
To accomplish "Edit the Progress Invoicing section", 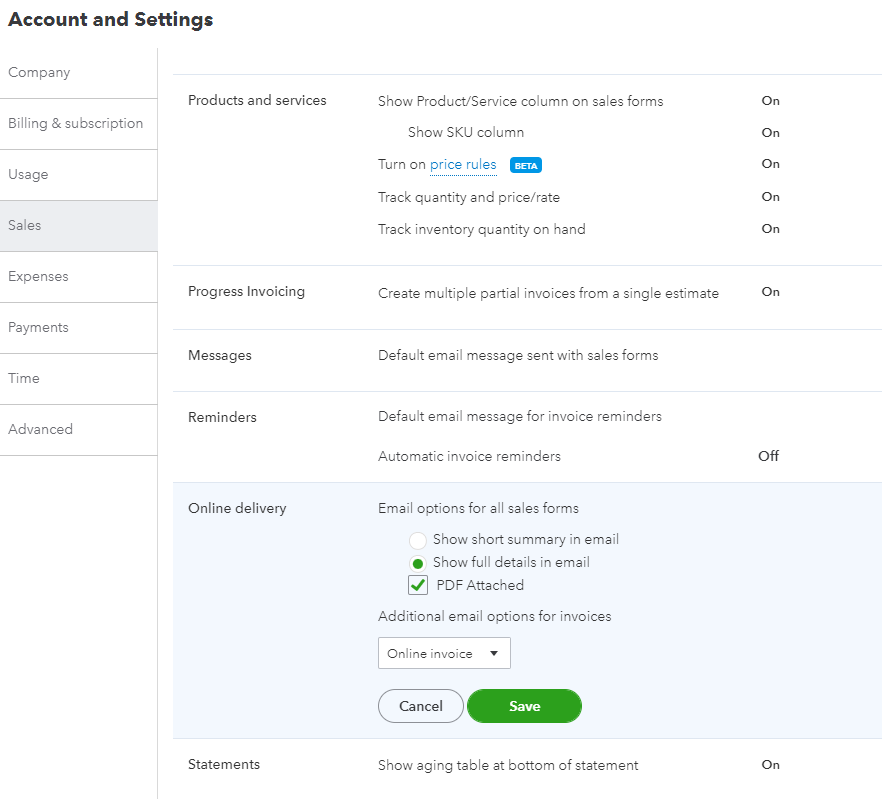I will tap(246, 292).
